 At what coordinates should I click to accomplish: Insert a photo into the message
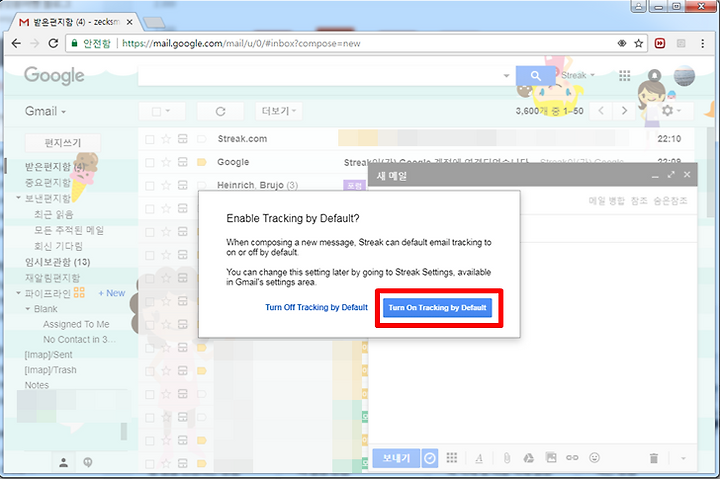[551, 457]
